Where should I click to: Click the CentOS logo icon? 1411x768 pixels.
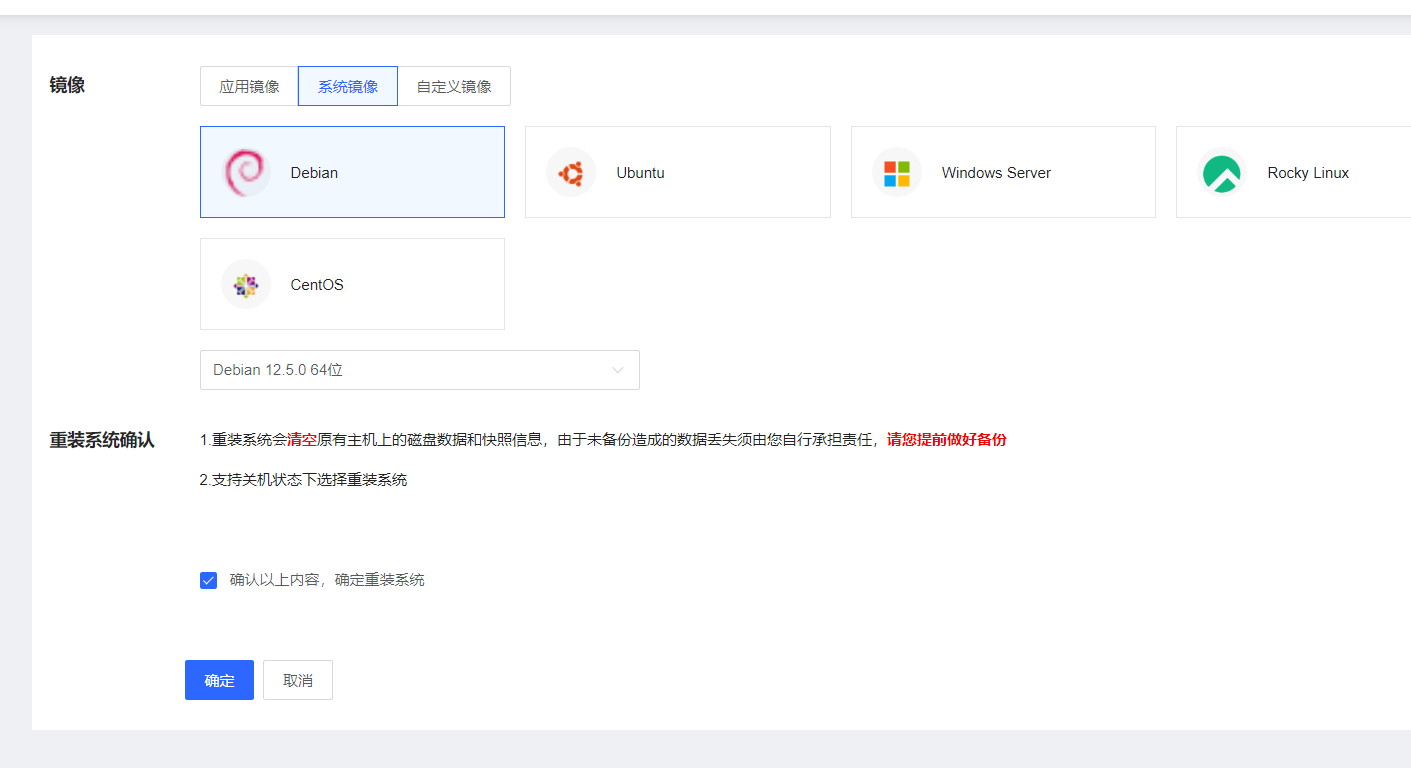click(x=245, y=285)
